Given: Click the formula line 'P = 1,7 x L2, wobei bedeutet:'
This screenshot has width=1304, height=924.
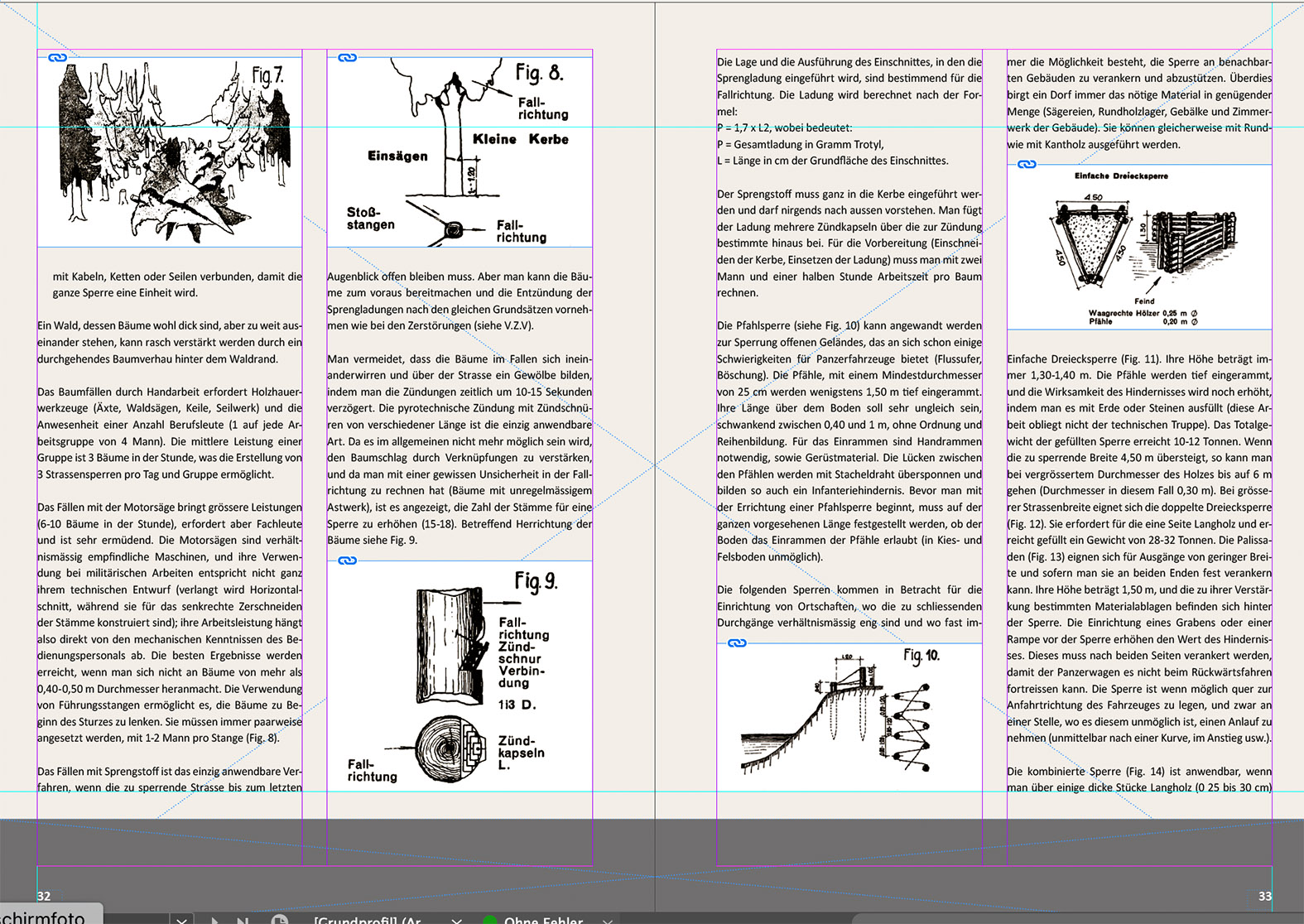Looking at the screenshot, I should [785, 128].
